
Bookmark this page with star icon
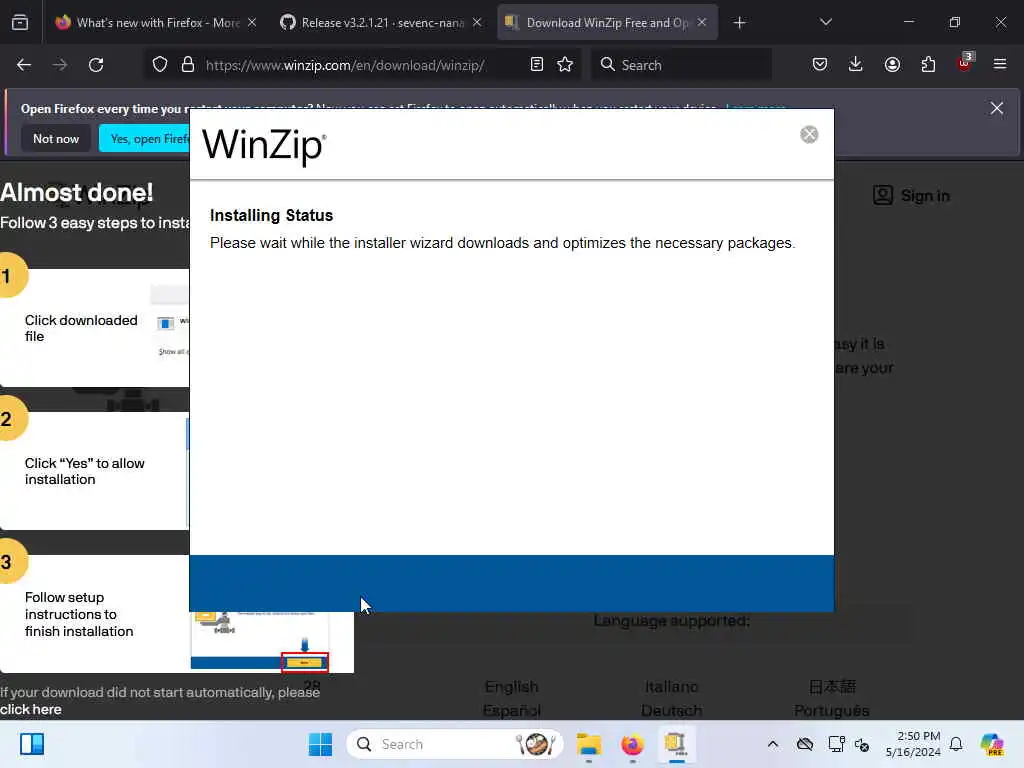point(565,65)
